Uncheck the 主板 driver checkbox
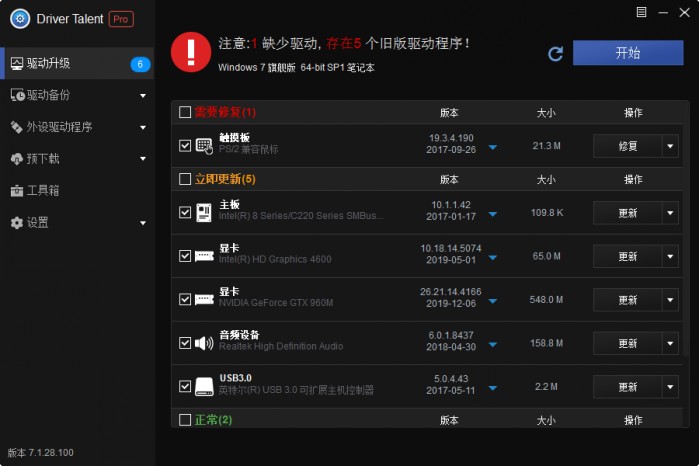Image resolution: width=699 pixels, height=466 pixels. 185,213
